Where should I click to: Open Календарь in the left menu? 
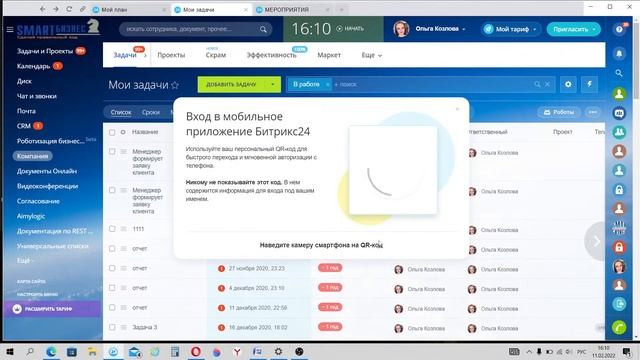[x=33, y=66]
